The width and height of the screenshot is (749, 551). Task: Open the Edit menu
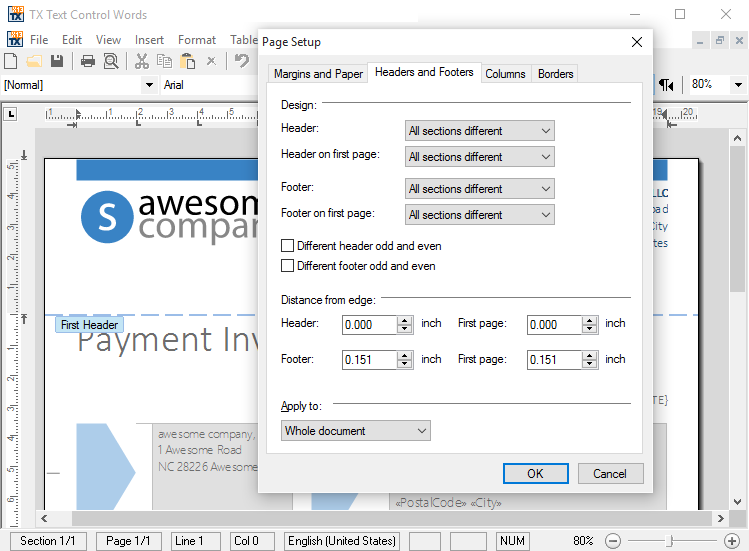tap(72, 40)
